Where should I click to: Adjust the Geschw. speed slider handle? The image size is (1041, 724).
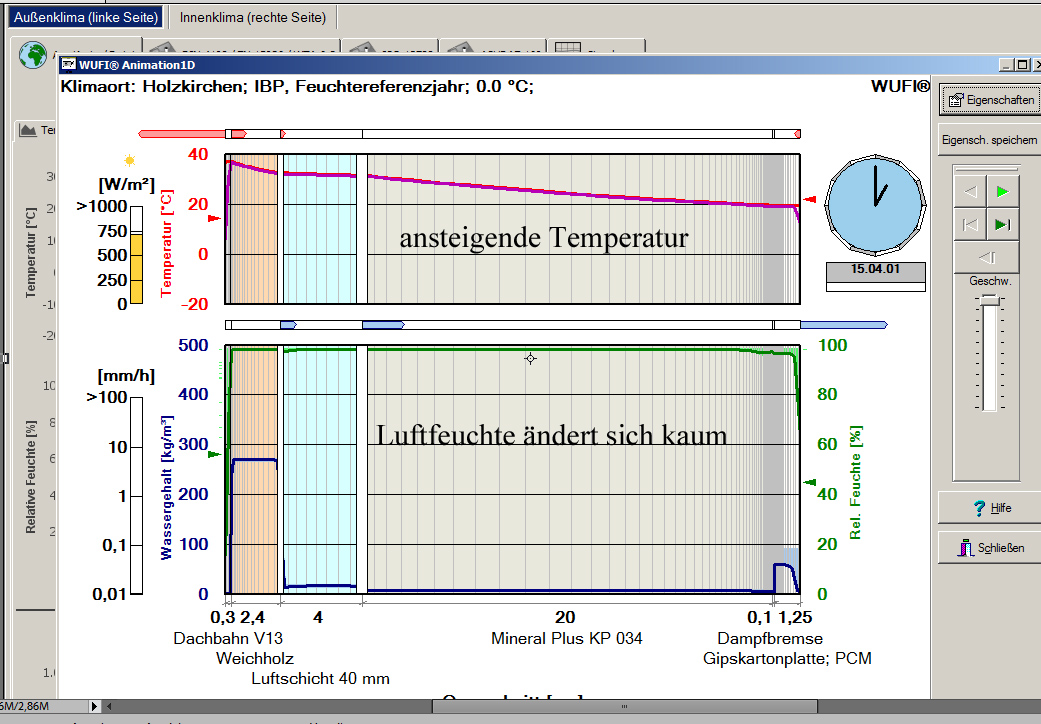coord(989,300)
